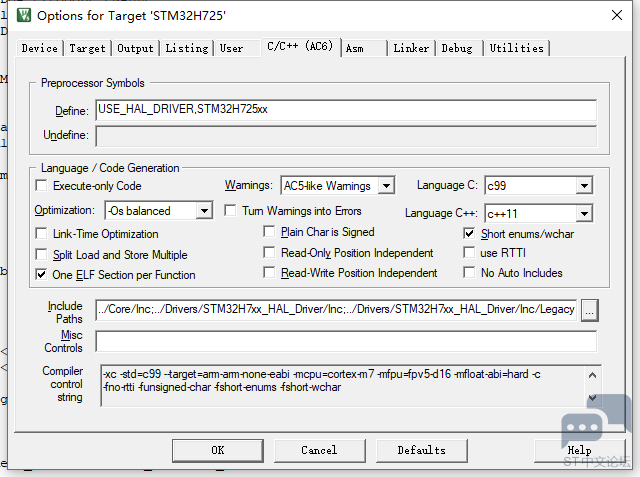Image resolution: width=640 pixels, height=477 pixels.
Task: Close the Options for Target dialog
Action: (x=617, y=16)
